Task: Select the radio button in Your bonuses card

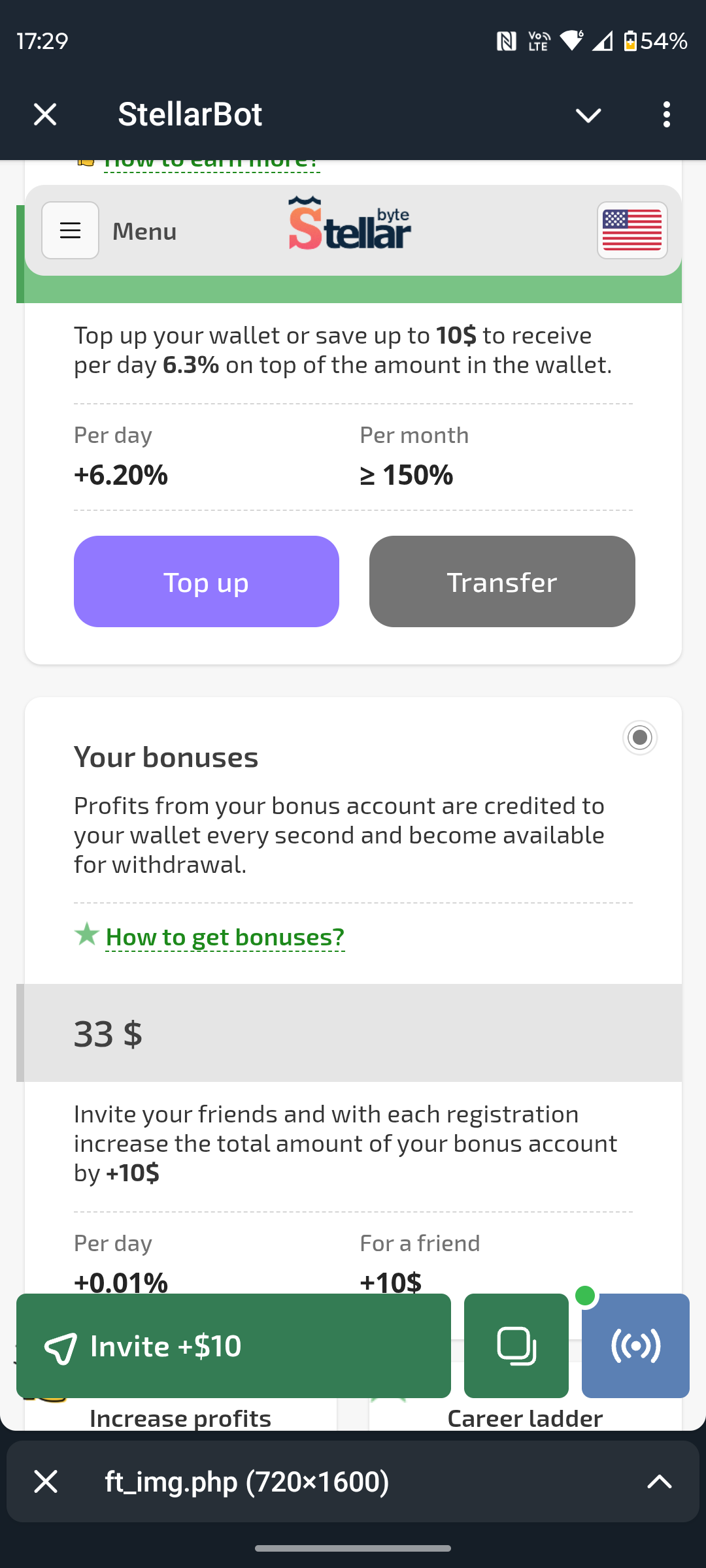Action: click(639, 738)
